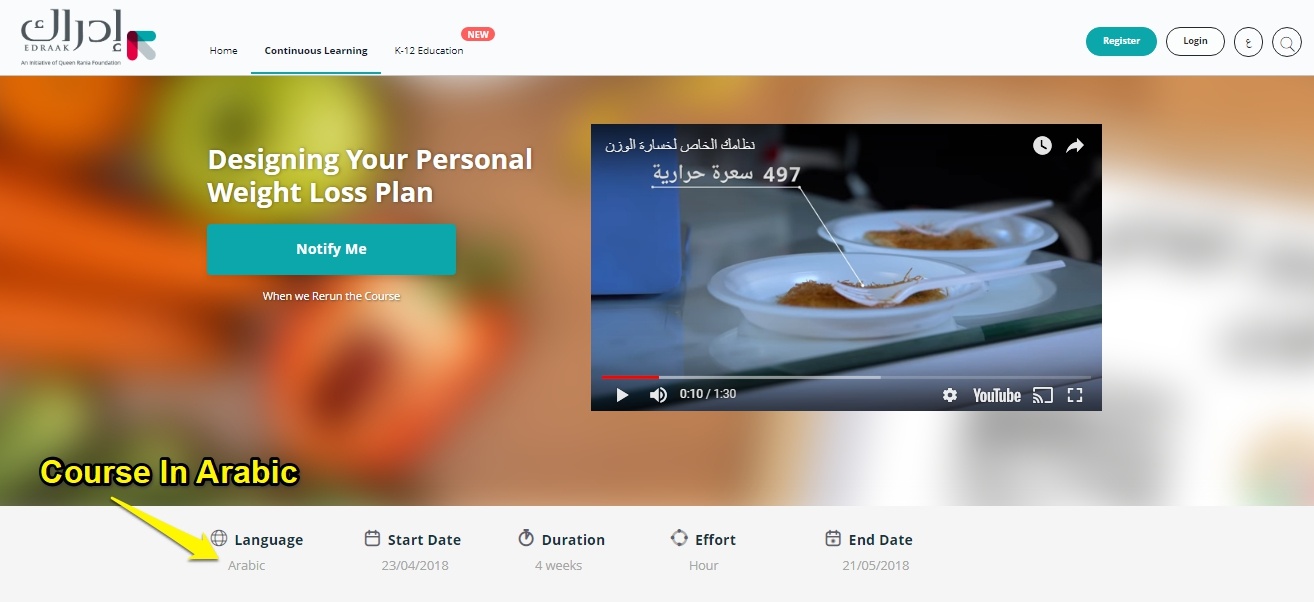Play the course video

point(622,395)
